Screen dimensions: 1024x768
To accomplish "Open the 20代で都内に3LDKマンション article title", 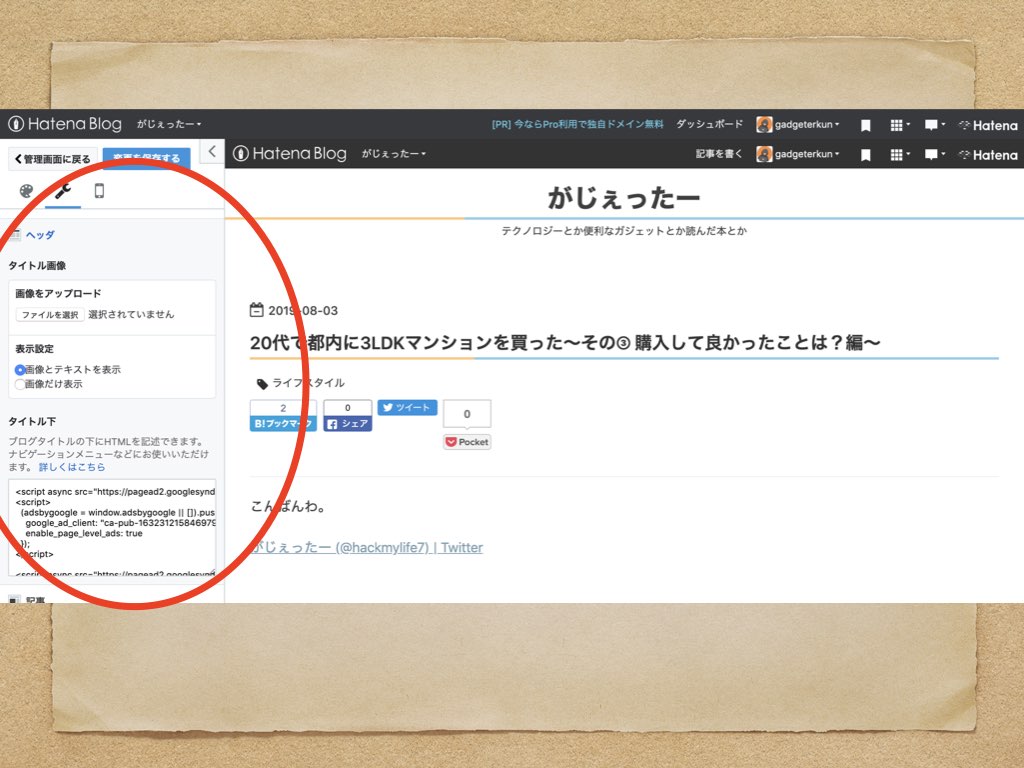I will pyautogui.click(x=565, y=342).
